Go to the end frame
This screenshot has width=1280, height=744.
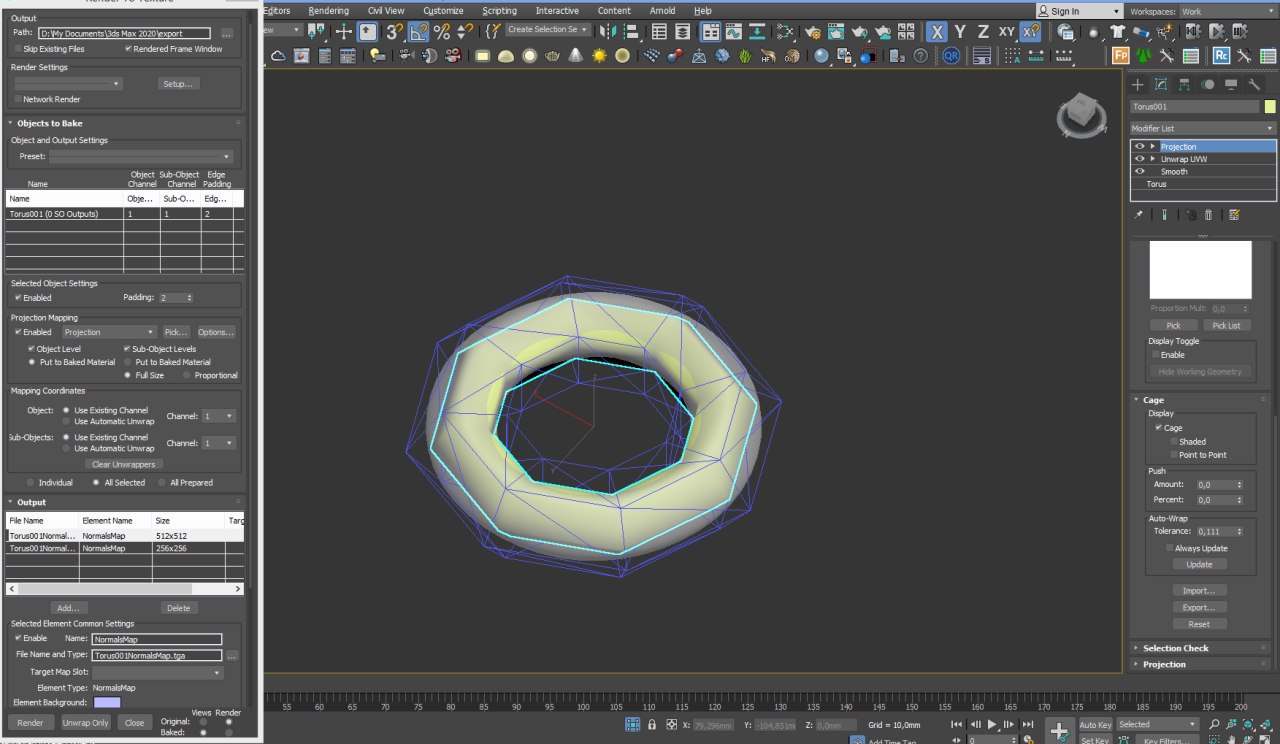(x=1026, y=724)
